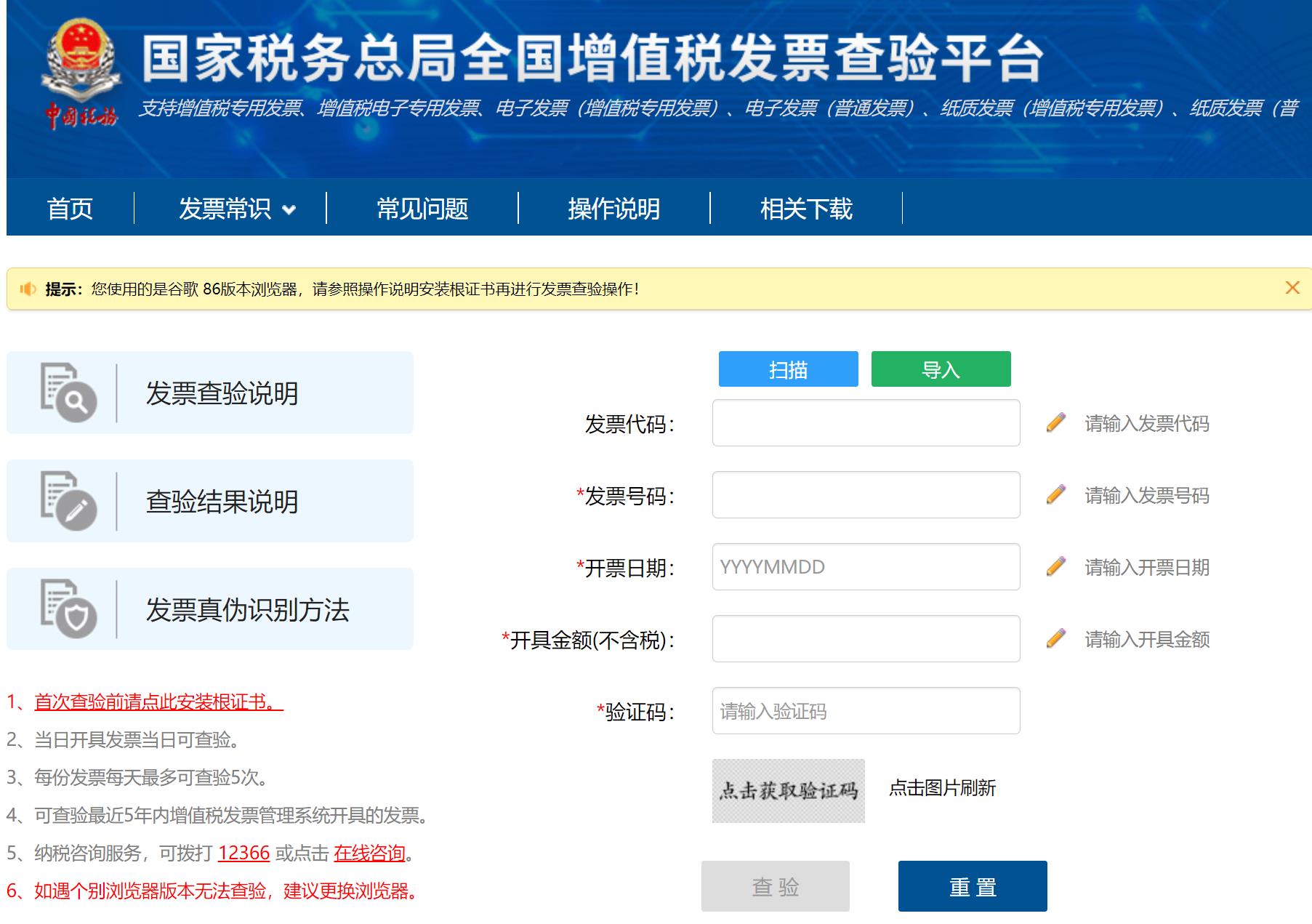Viewport: 1312px width, 924px height.
Task: Dismiss the yellow browser notice banner
Action: 1292,288
